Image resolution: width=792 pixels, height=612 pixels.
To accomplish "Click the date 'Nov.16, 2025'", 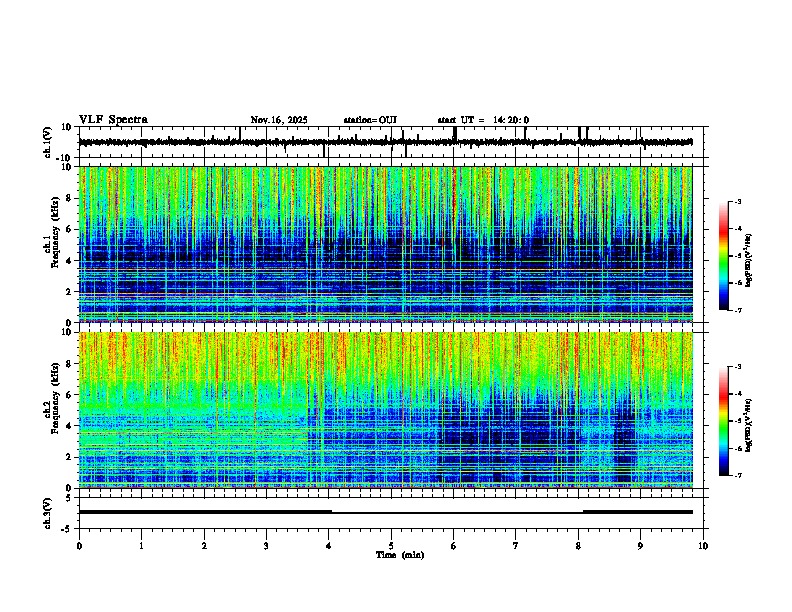I will pos(279,120).
